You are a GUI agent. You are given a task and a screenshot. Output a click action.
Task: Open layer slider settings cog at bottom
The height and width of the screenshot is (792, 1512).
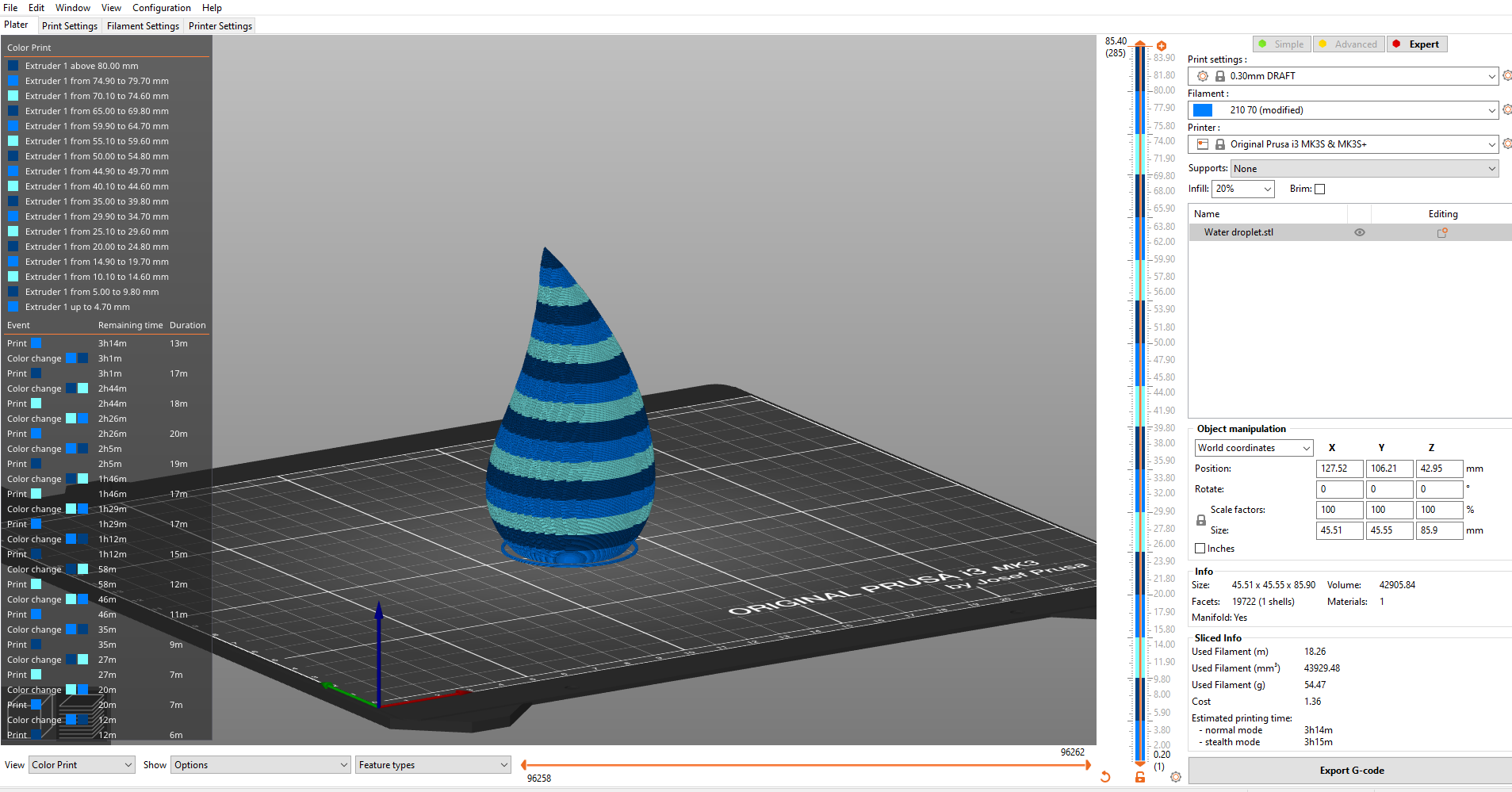click(1176, 777)
